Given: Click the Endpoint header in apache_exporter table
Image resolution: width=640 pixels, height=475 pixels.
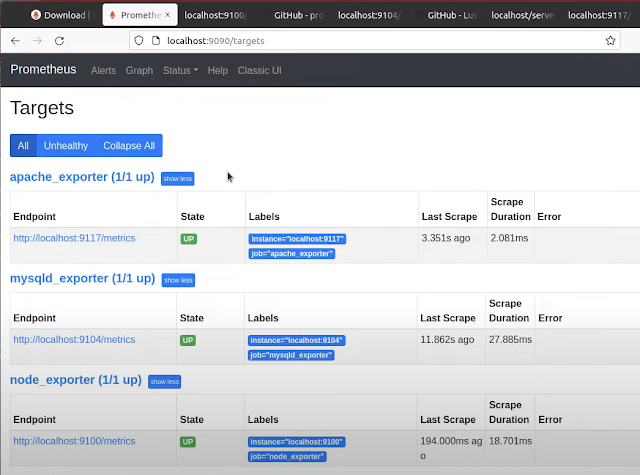Looking at the screenshot, I should 34,217.
